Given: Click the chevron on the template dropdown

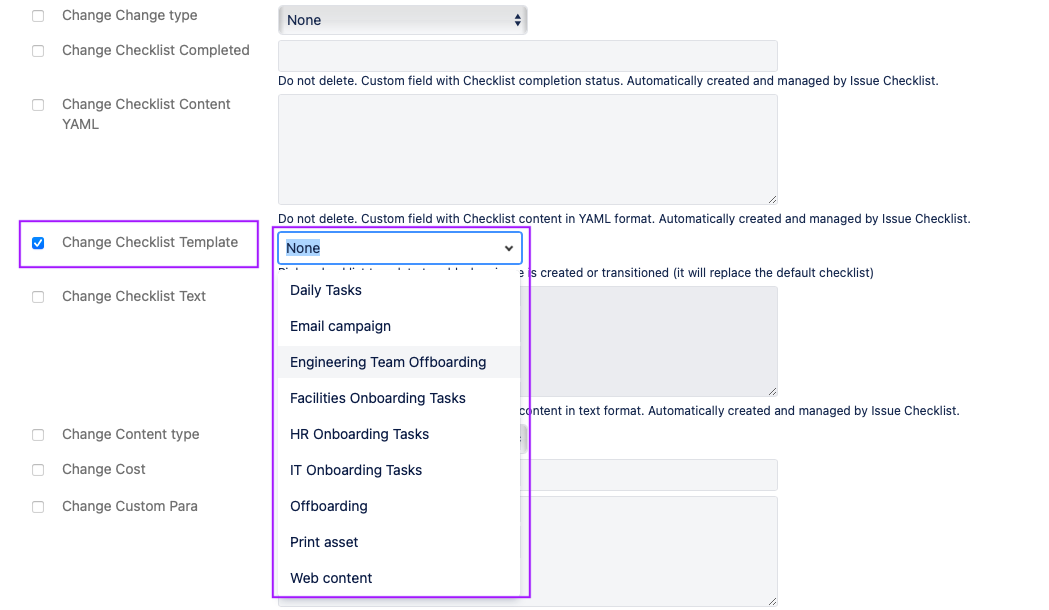Looking at the screenshot, I should coord(508,248).
